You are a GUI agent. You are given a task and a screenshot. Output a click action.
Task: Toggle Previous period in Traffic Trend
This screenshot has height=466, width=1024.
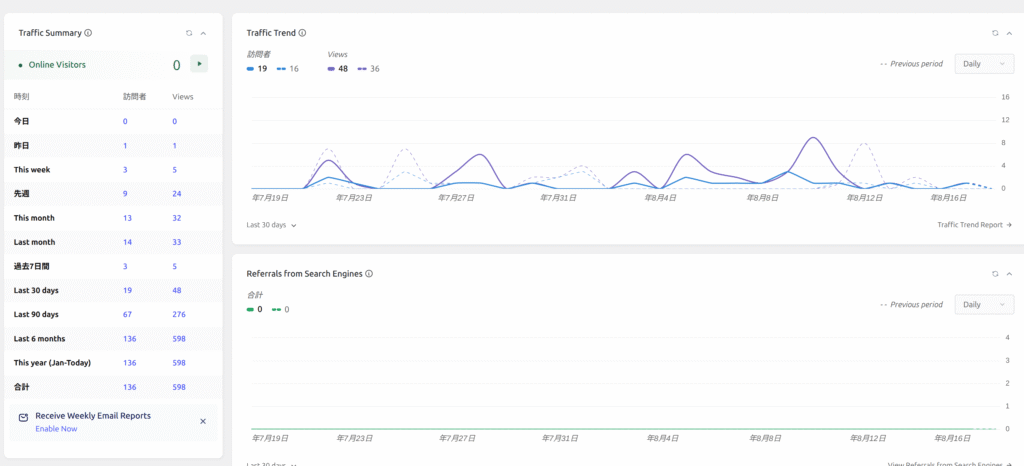pyautogui.click(x=911, y=64)
